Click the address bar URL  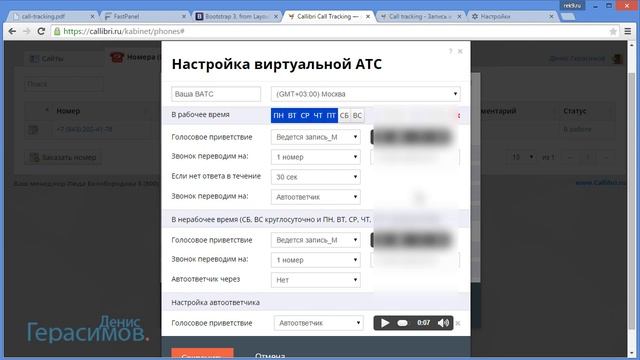(124, 31)
